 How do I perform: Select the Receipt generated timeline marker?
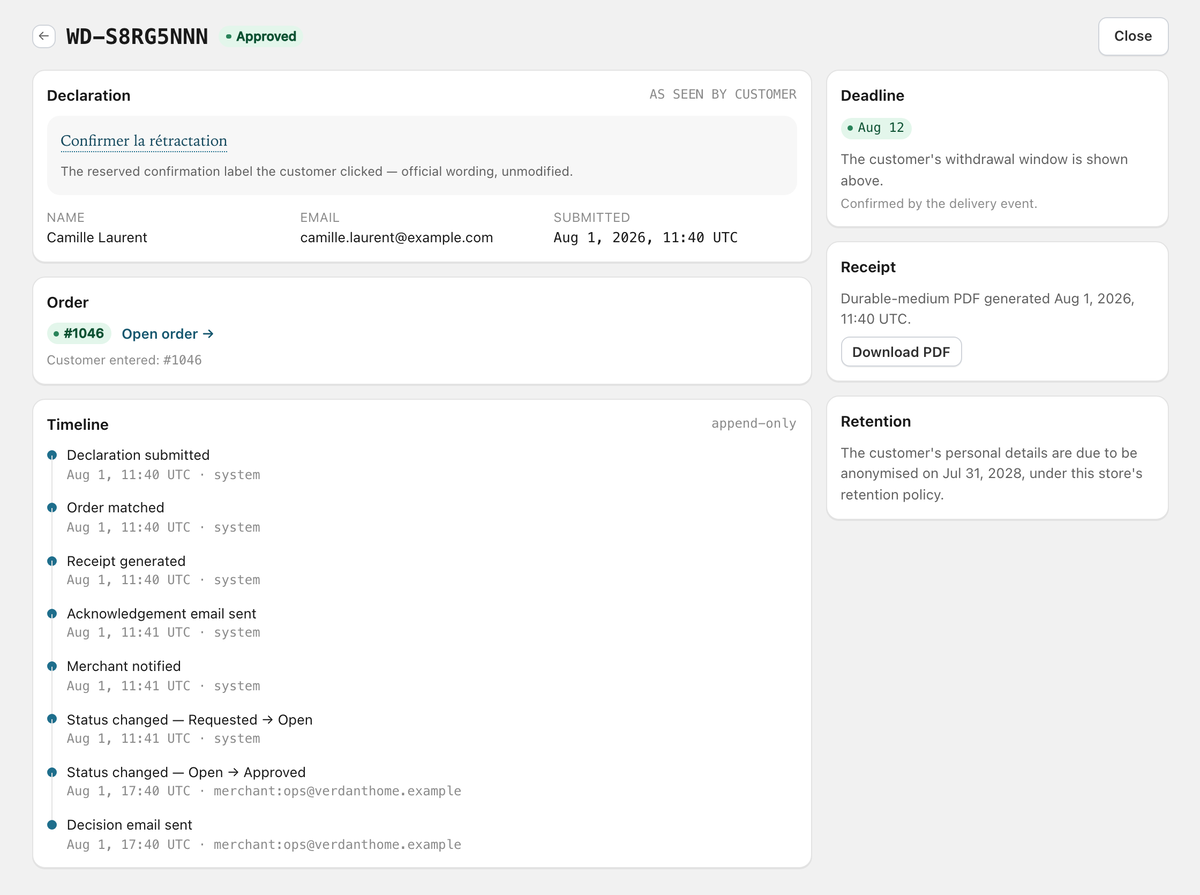[x=52, y=561]
